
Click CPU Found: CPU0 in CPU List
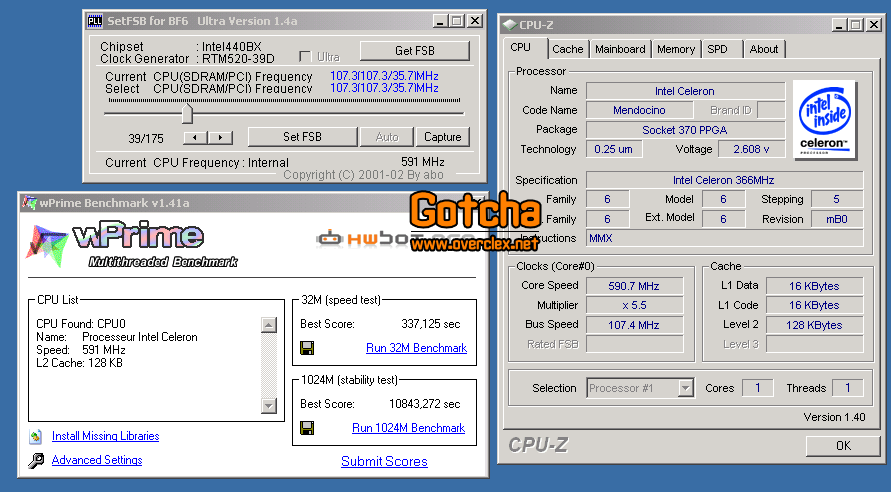[81, 324]
